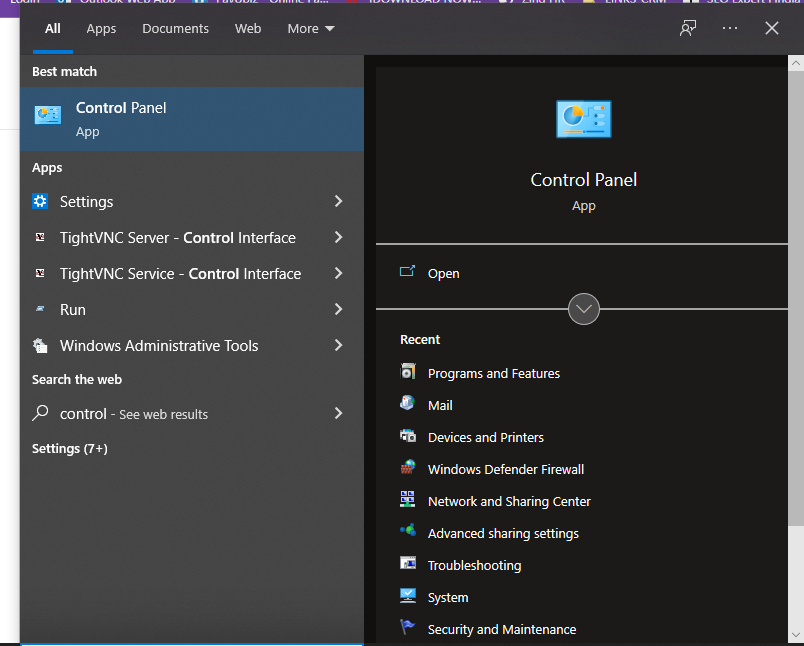Open Settings (7+) results group

click(70, 449)
